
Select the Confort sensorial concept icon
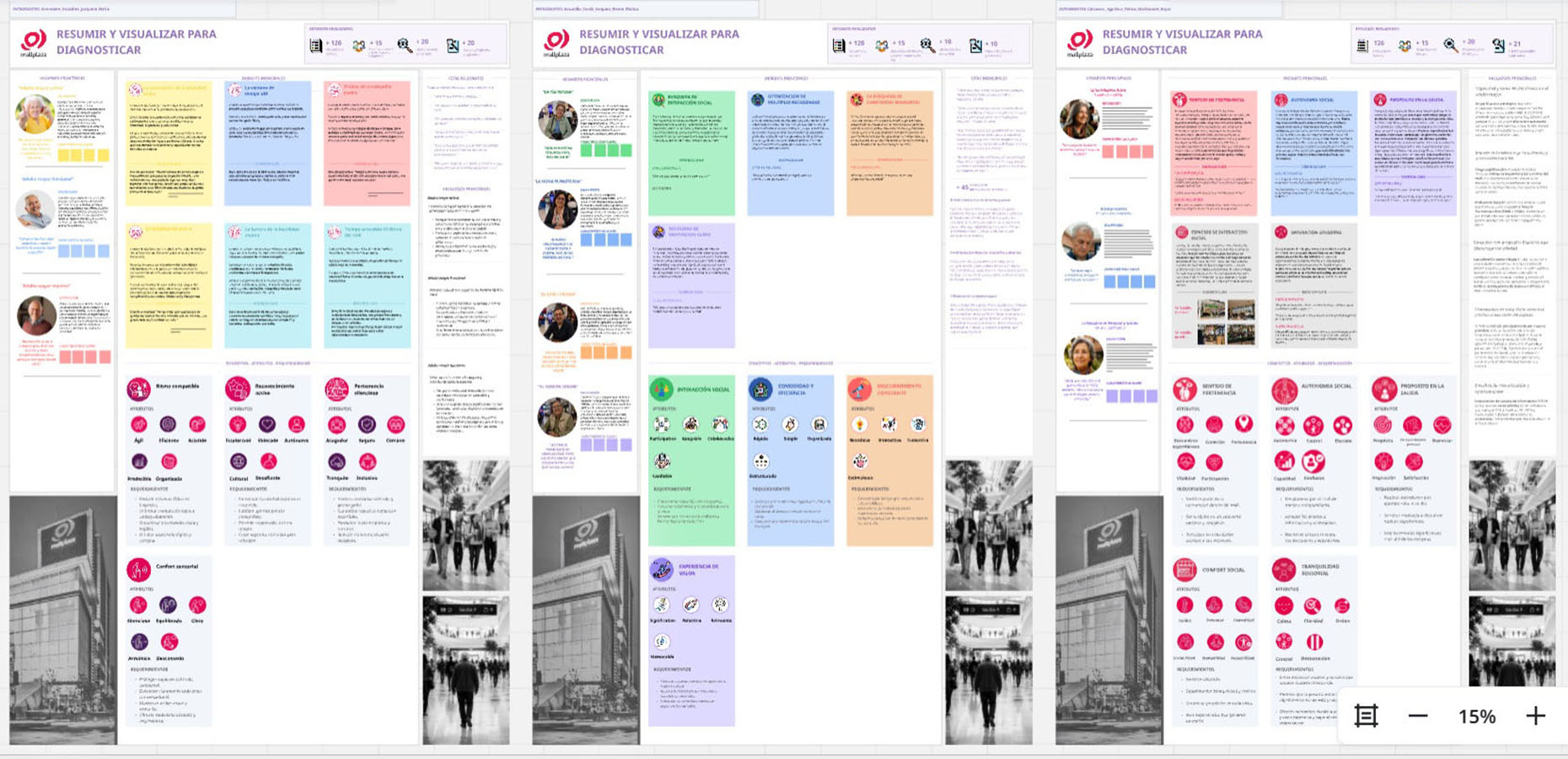[139, 569]
